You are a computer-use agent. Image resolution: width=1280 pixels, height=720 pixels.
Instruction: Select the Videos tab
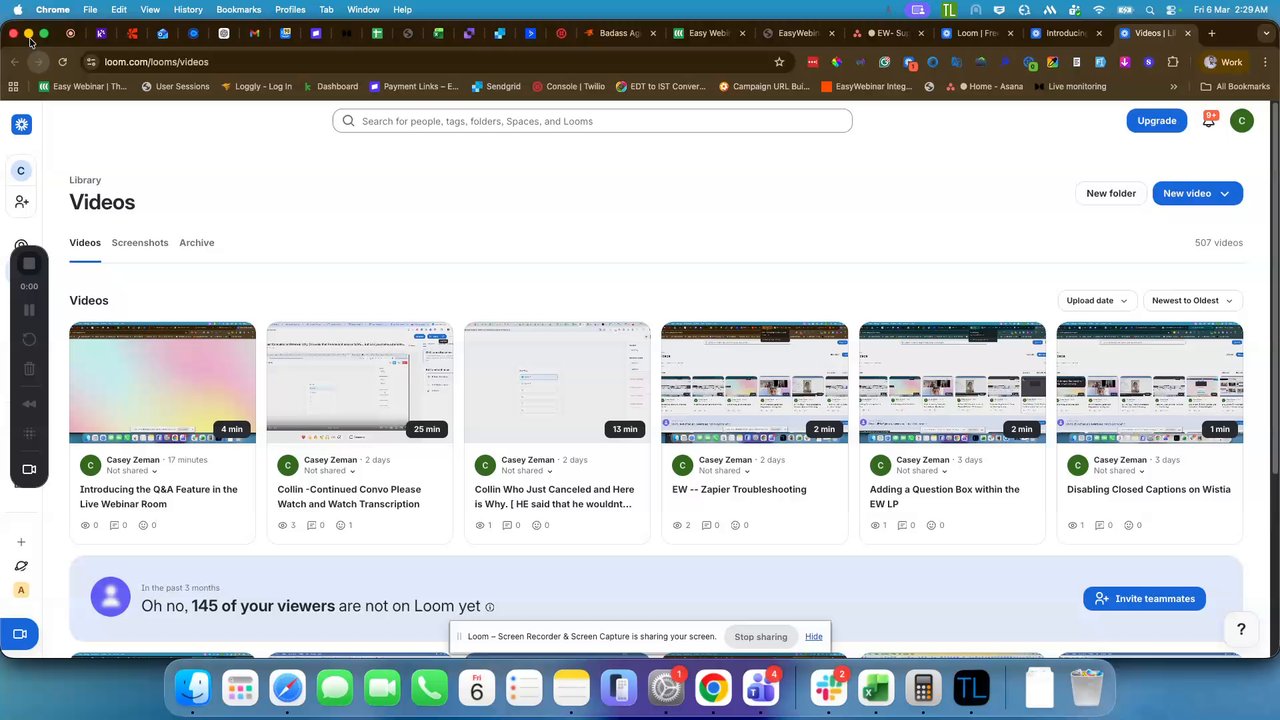(85, 243)
